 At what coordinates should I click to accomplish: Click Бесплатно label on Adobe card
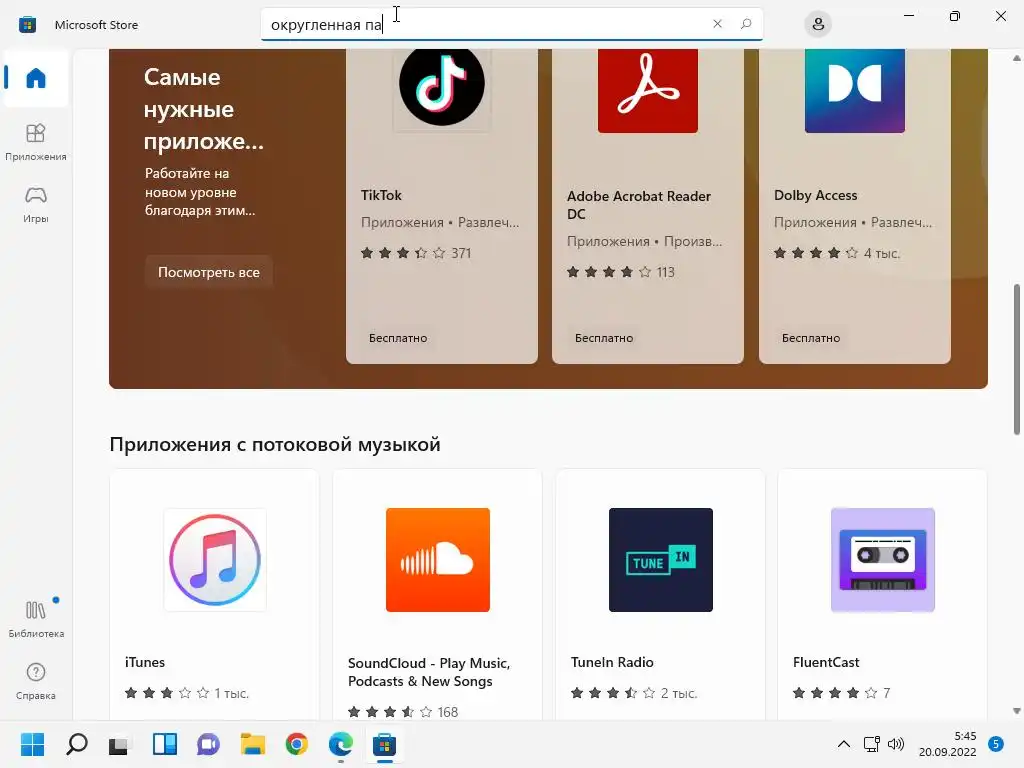604,338
